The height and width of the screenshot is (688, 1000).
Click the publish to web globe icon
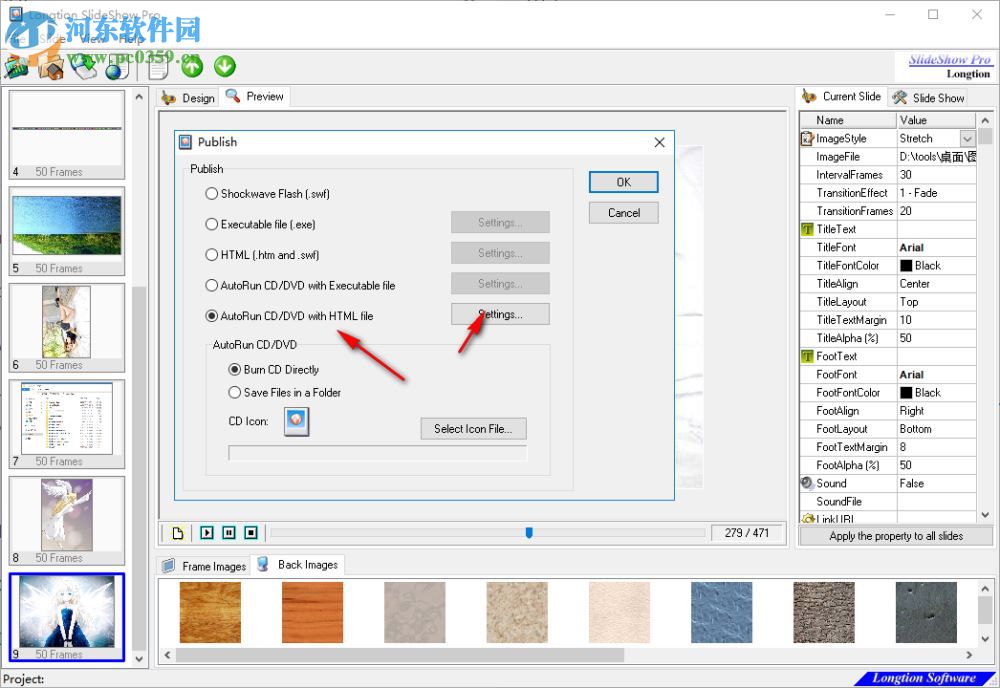[114, 68]
